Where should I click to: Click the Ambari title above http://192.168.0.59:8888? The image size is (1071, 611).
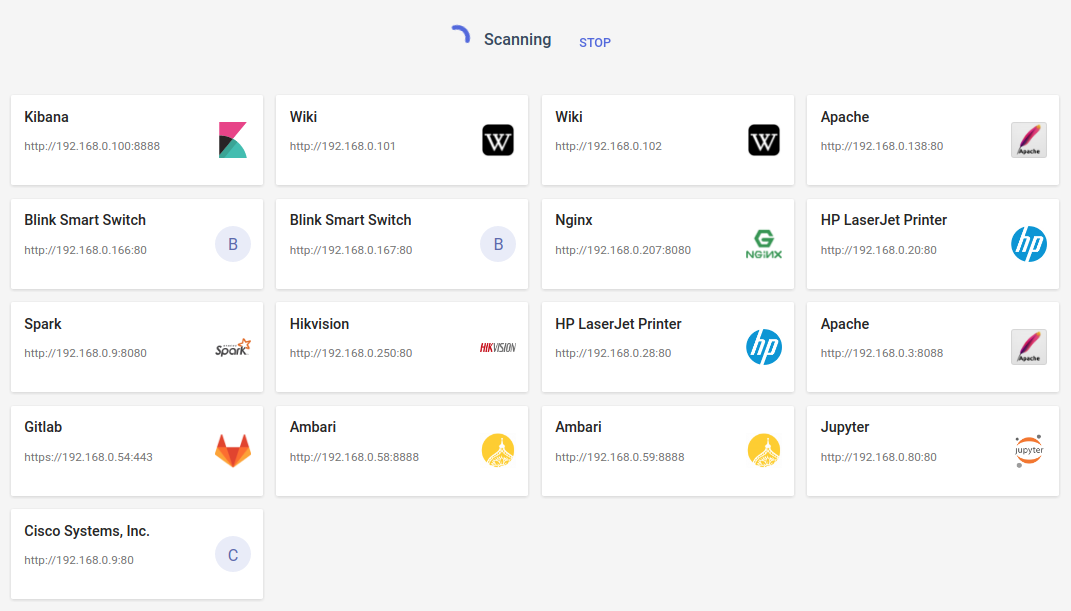[x=579, y=427]
